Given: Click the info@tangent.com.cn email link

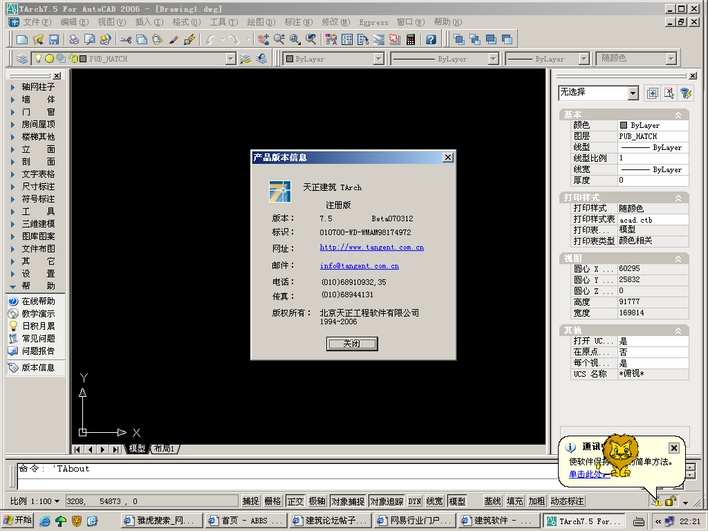Looking at the screenshot, I should (359, 266).
